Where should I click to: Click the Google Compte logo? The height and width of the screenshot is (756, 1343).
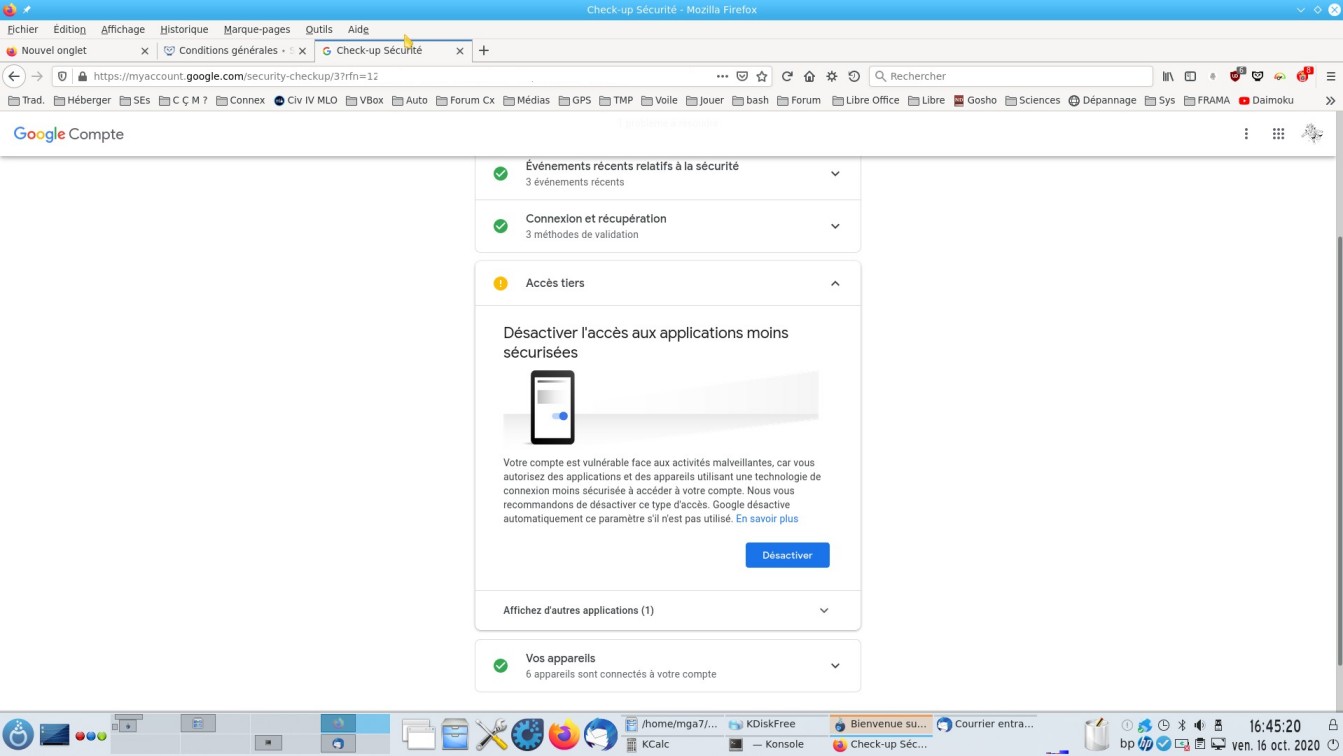click(69, 134)
